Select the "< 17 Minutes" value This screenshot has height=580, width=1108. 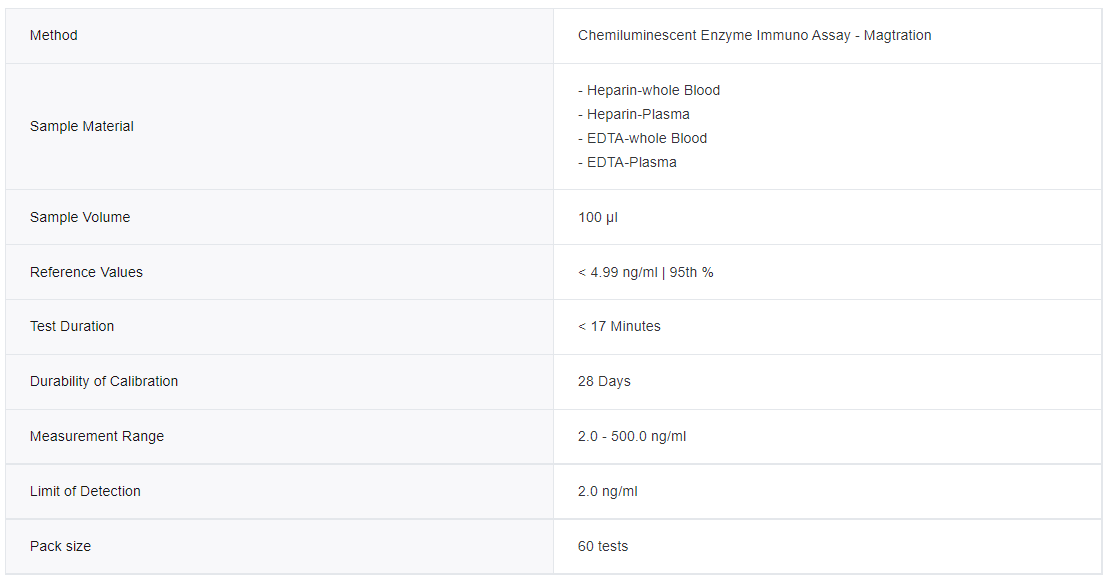pos(619,327)
